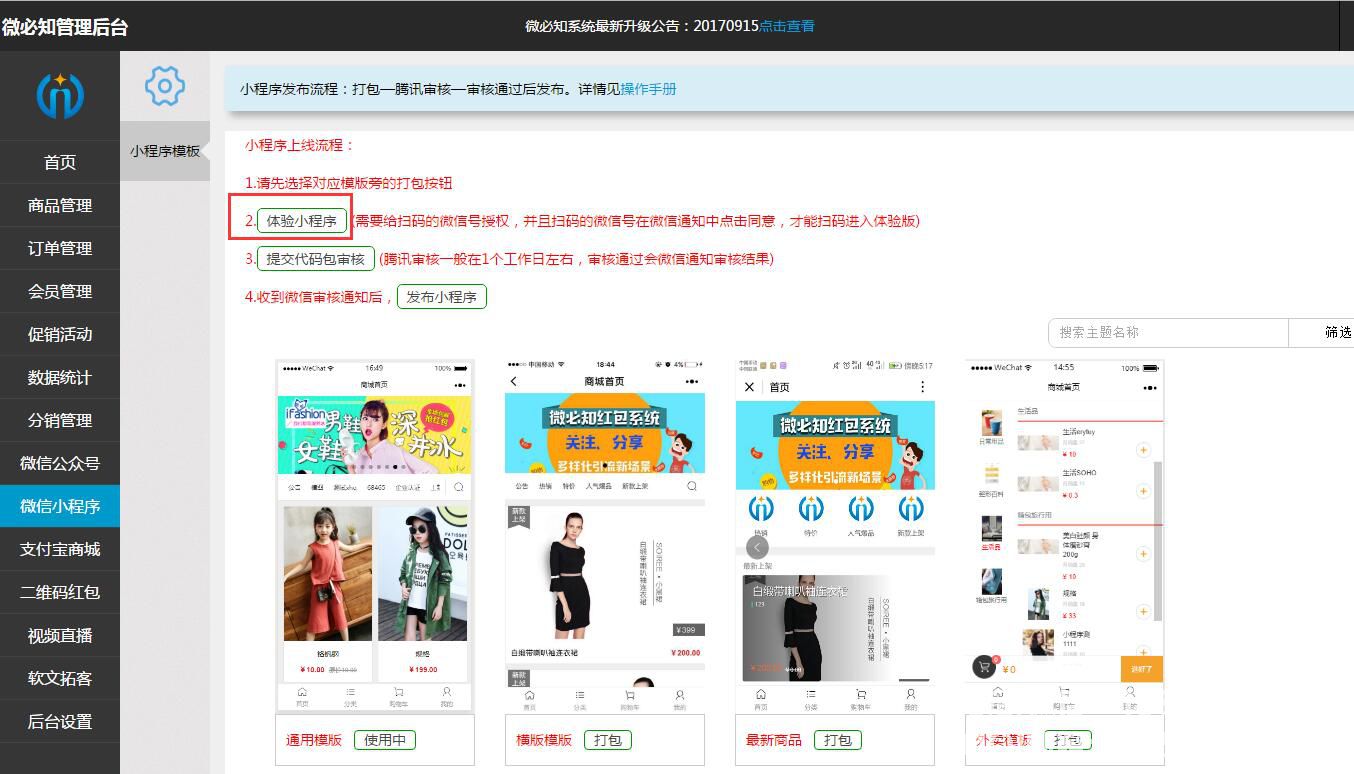Click the 最新商品 label text
This screenshot has height=774, width=1354.
pos(774,740)
